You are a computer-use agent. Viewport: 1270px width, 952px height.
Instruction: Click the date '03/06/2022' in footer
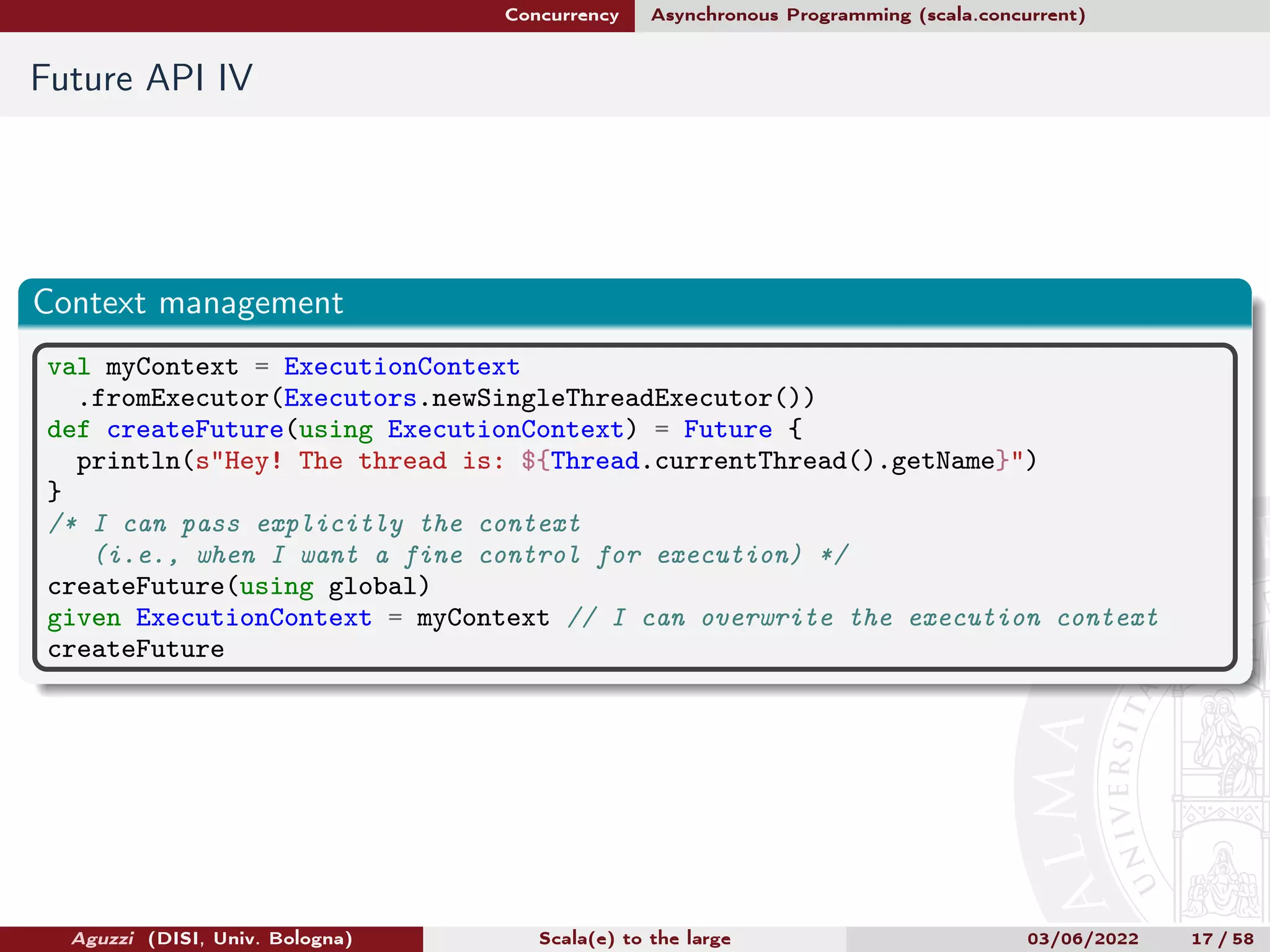click(x=1083, y=939)
